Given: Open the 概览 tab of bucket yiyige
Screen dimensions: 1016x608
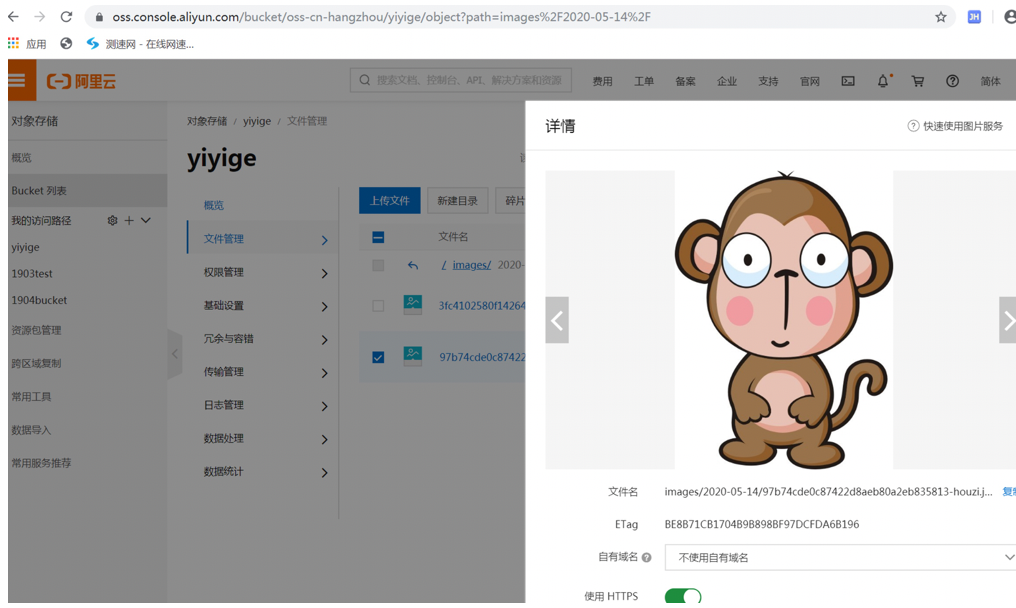Looking at the screenshot, I should (x=214, y=205).
